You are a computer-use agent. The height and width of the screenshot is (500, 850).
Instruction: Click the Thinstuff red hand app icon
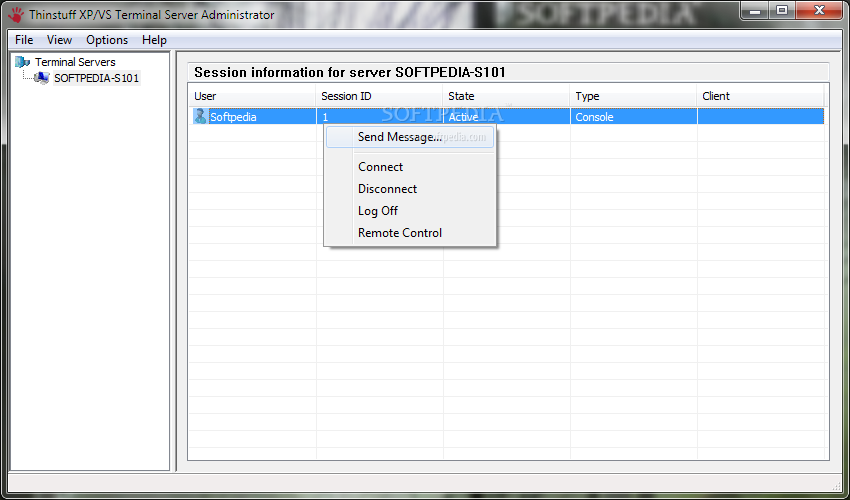tap(16, 15)
